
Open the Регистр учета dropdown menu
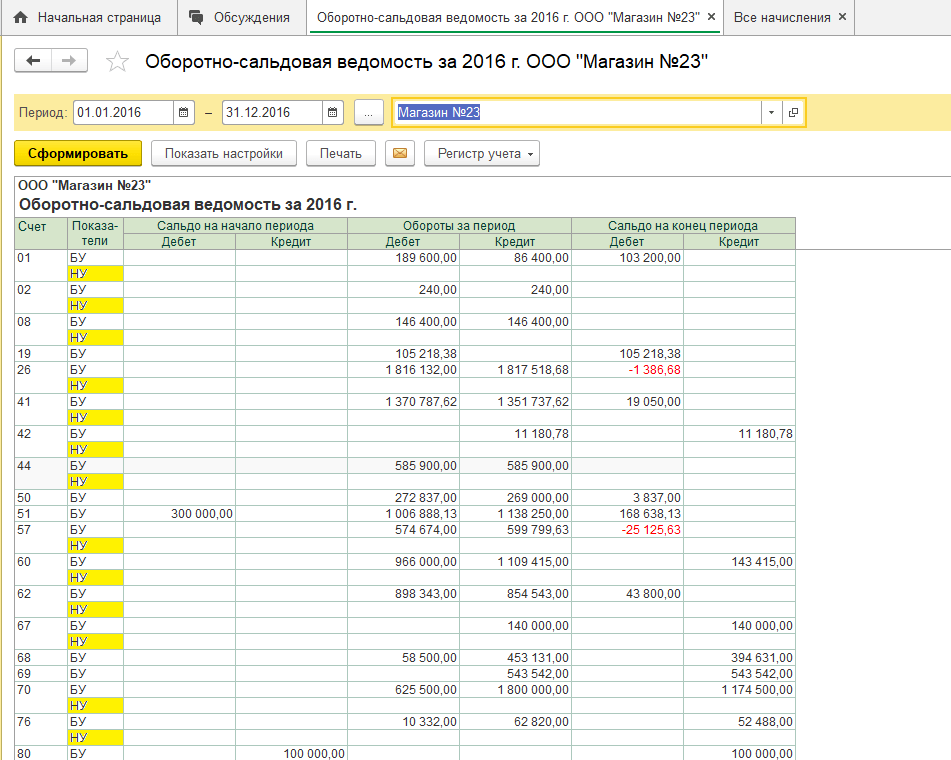point(482,154)
